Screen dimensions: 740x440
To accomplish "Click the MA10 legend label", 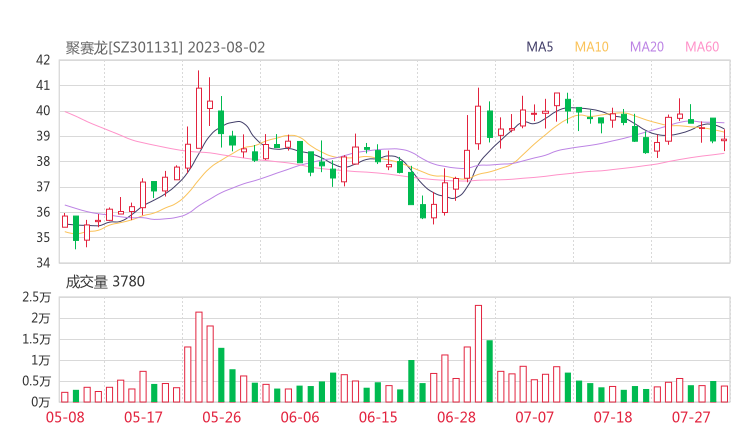I will coord(591,47).
